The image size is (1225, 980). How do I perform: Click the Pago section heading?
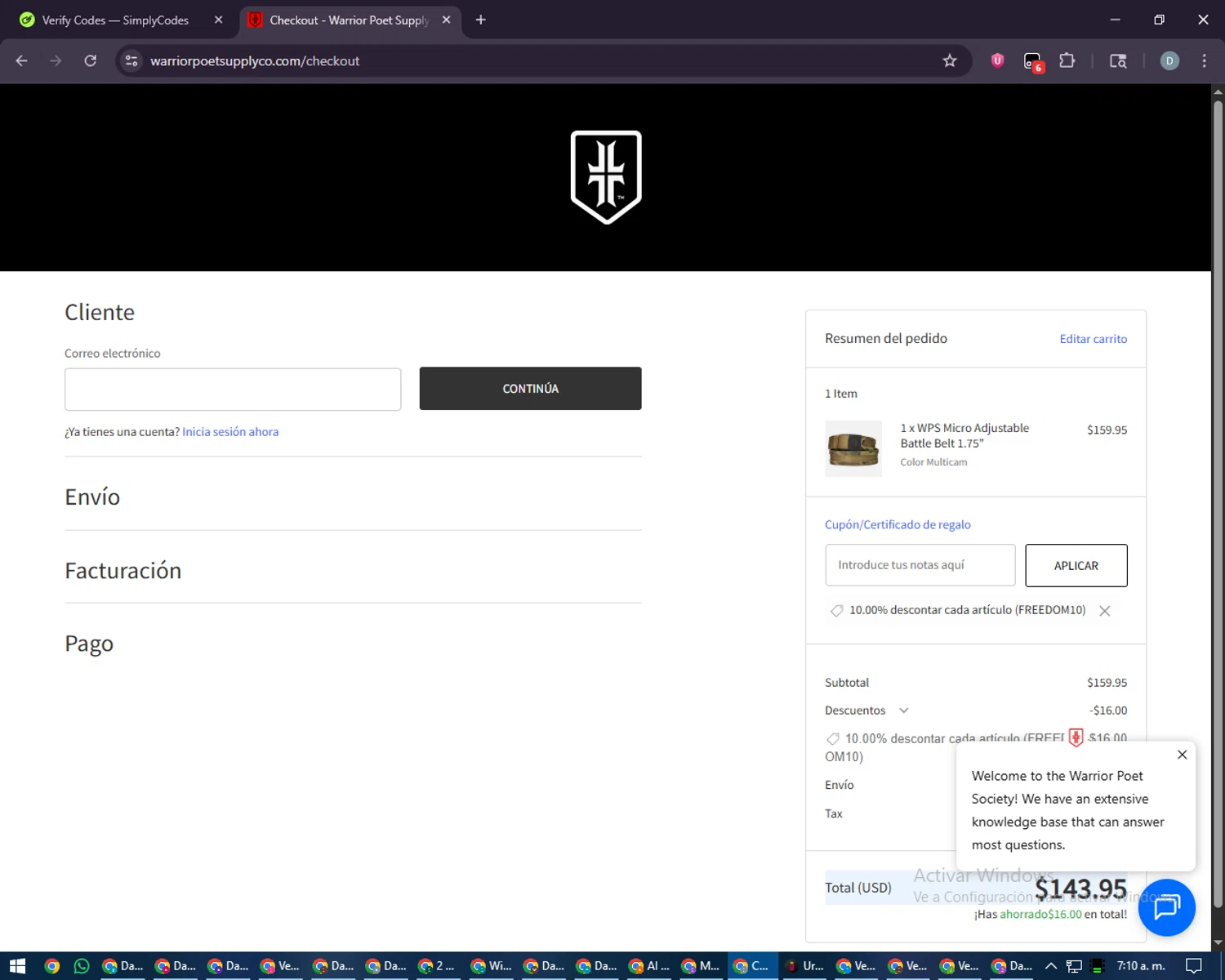(x=89, y=644)
